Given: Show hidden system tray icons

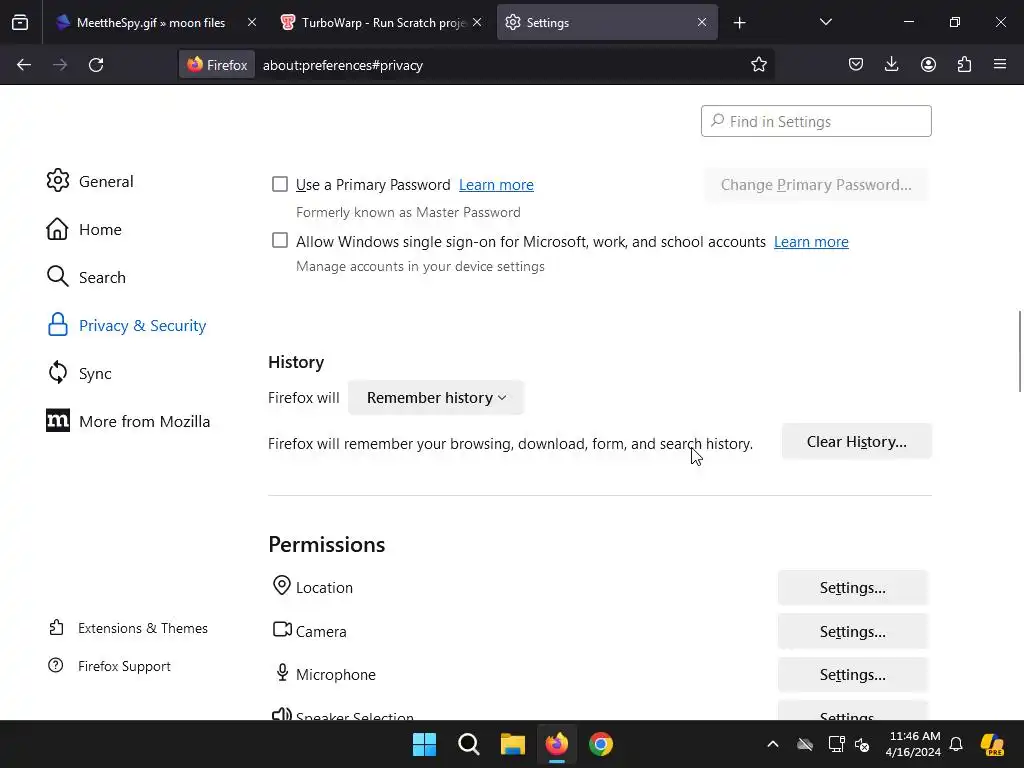Looking at the screenshot, I should pyautogui.click(x=772, y=744).
